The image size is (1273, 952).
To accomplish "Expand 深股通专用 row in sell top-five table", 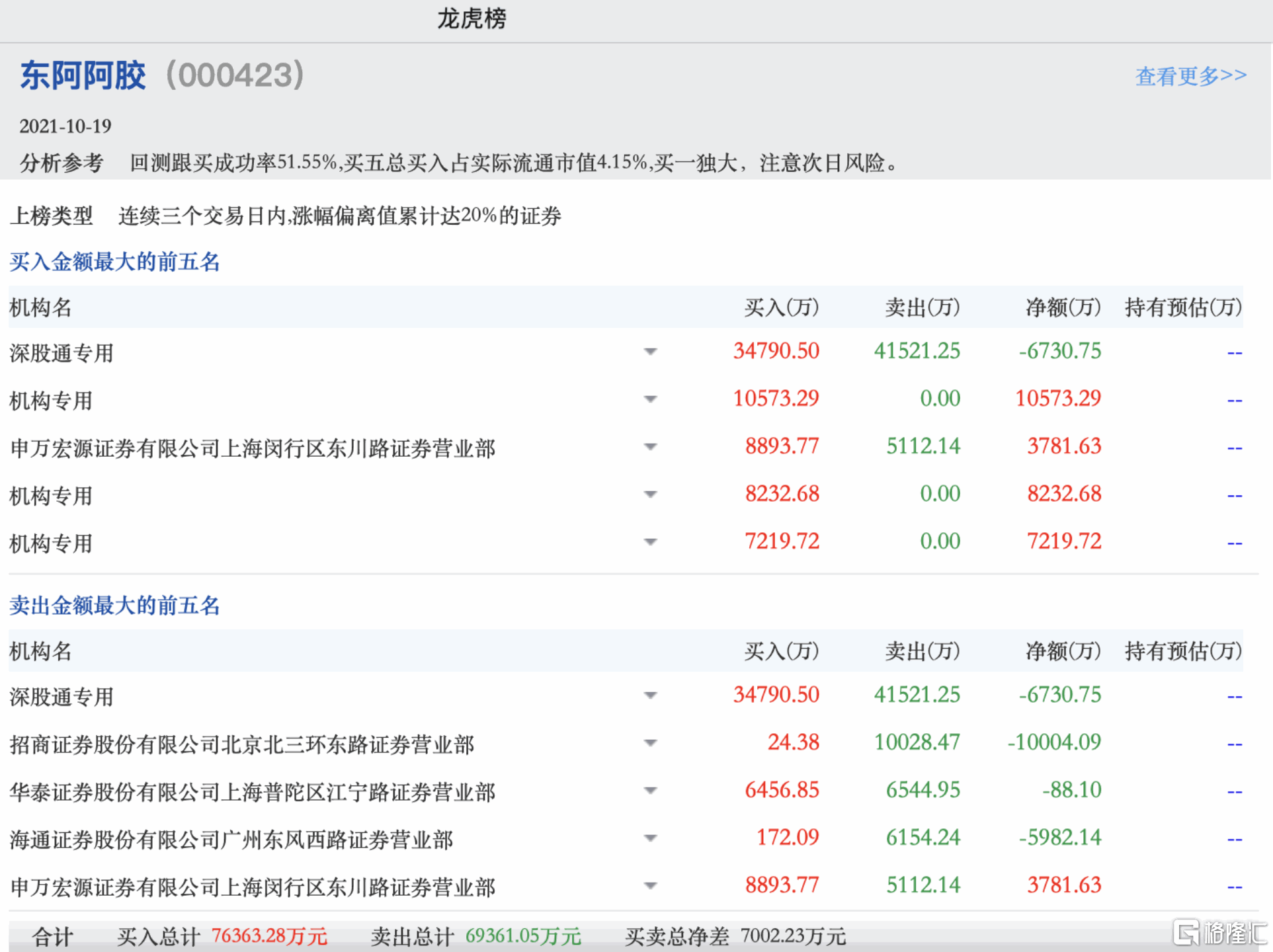I will pyautogui.click(x=651, y=695).
